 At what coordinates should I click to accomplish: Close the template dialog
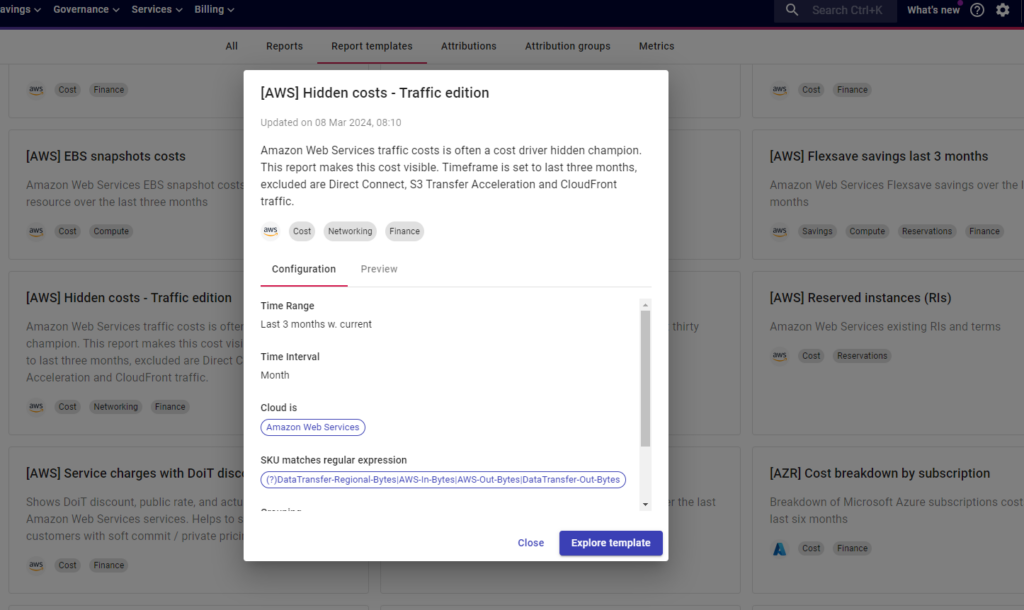(x=530, y=543)
